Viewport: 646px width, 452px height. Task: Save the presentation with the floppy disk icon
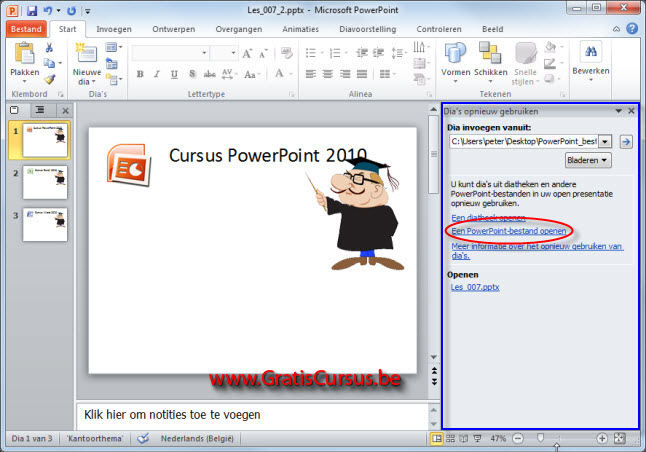tap(32, 11)
